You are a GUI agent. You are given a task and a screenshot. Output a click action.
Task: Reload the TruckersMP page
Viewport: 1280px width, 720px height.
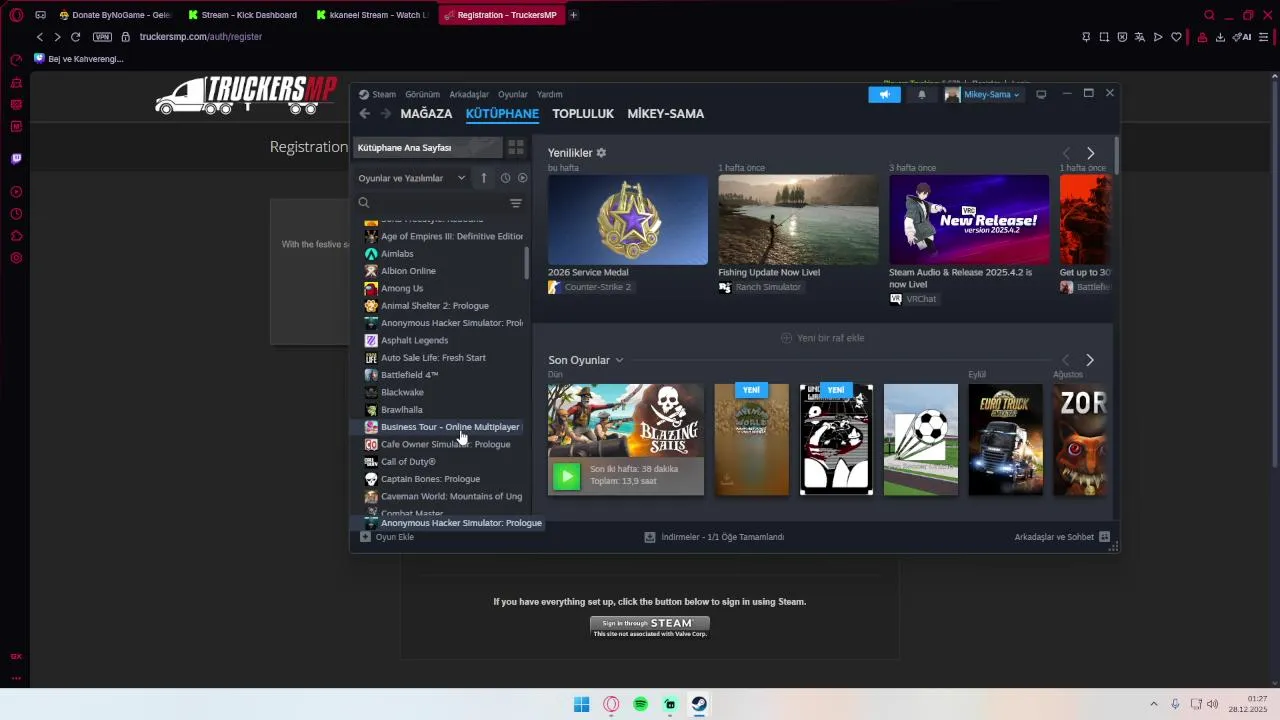(75, 37)
